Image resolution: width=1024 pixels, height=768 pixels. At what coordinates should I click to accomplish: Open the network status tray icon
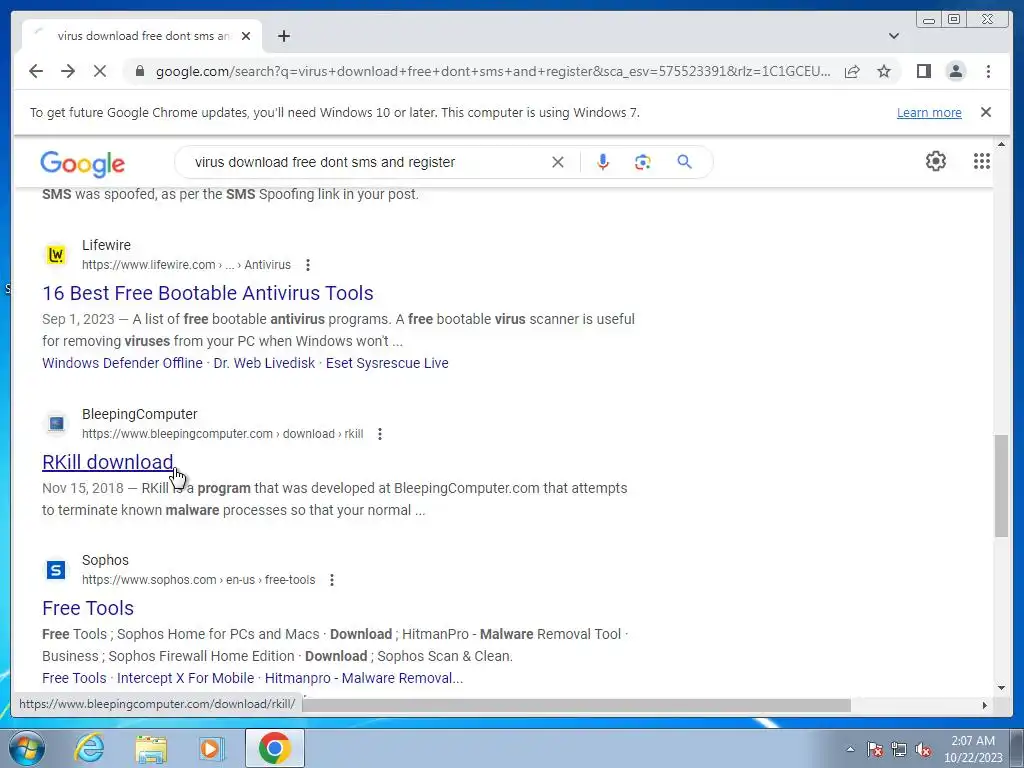pyautogui.click(x=899, y=749)
